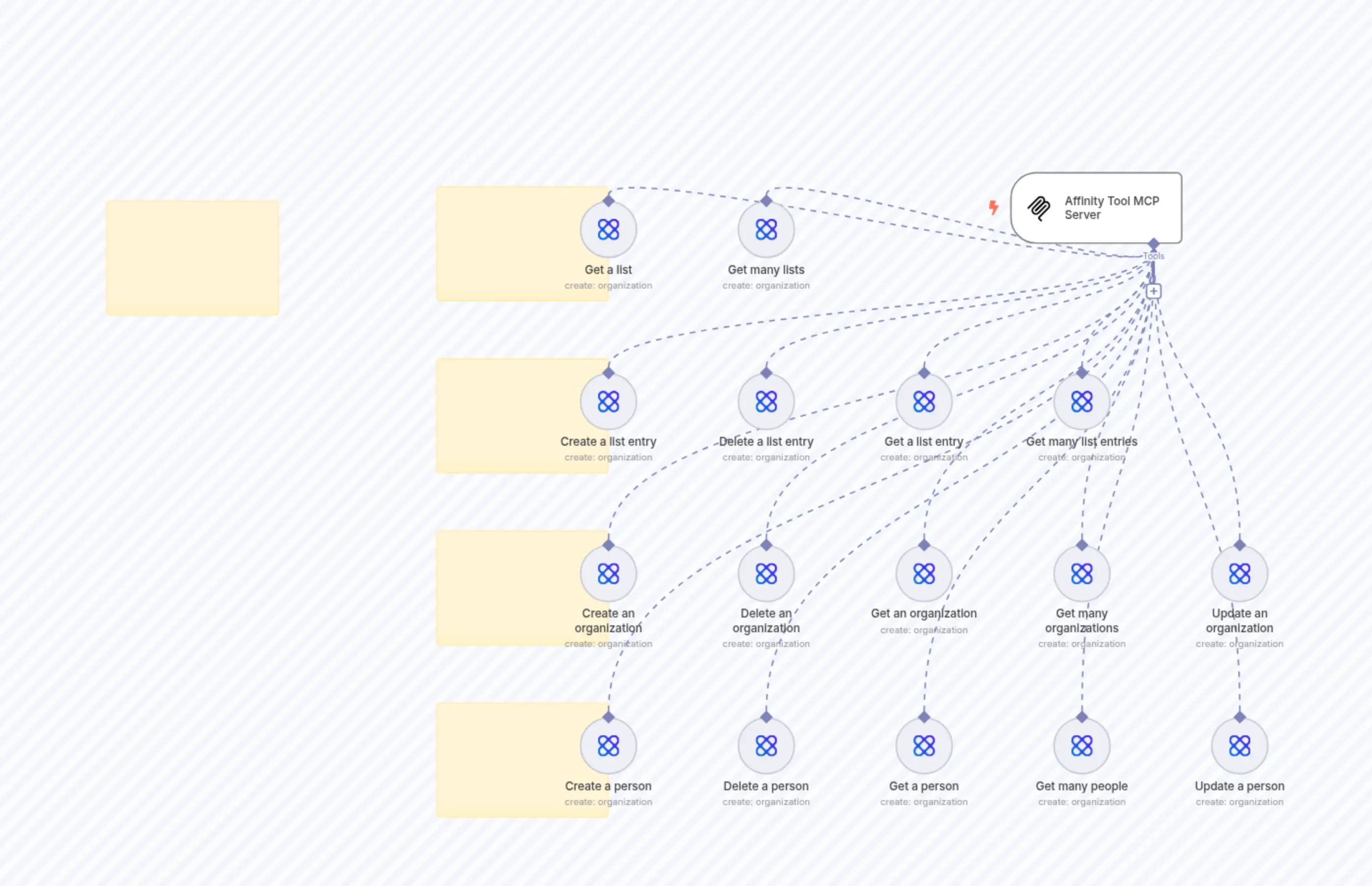Viewport: 1372px width, 886px height.
Task: Select the "Create a person" node icon
Action: pos(608,746)
